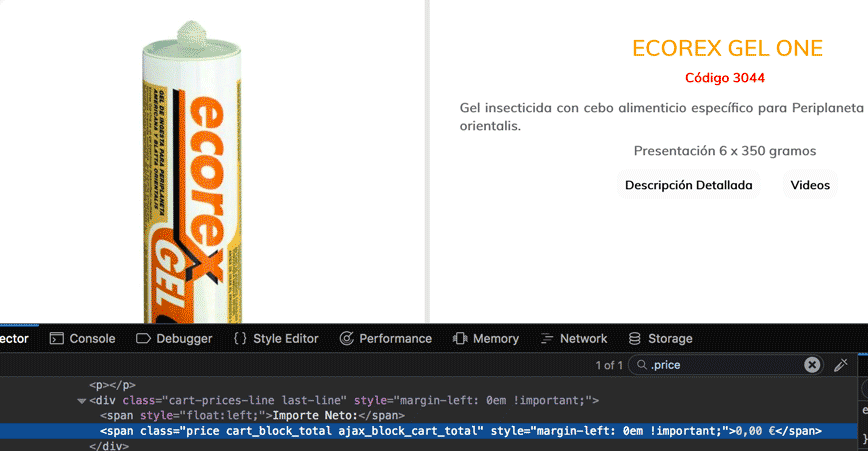The height and width of the screenshot is (451, 868).
Task: Click the Ecorex Gel product image
Action: pos(192,172)
